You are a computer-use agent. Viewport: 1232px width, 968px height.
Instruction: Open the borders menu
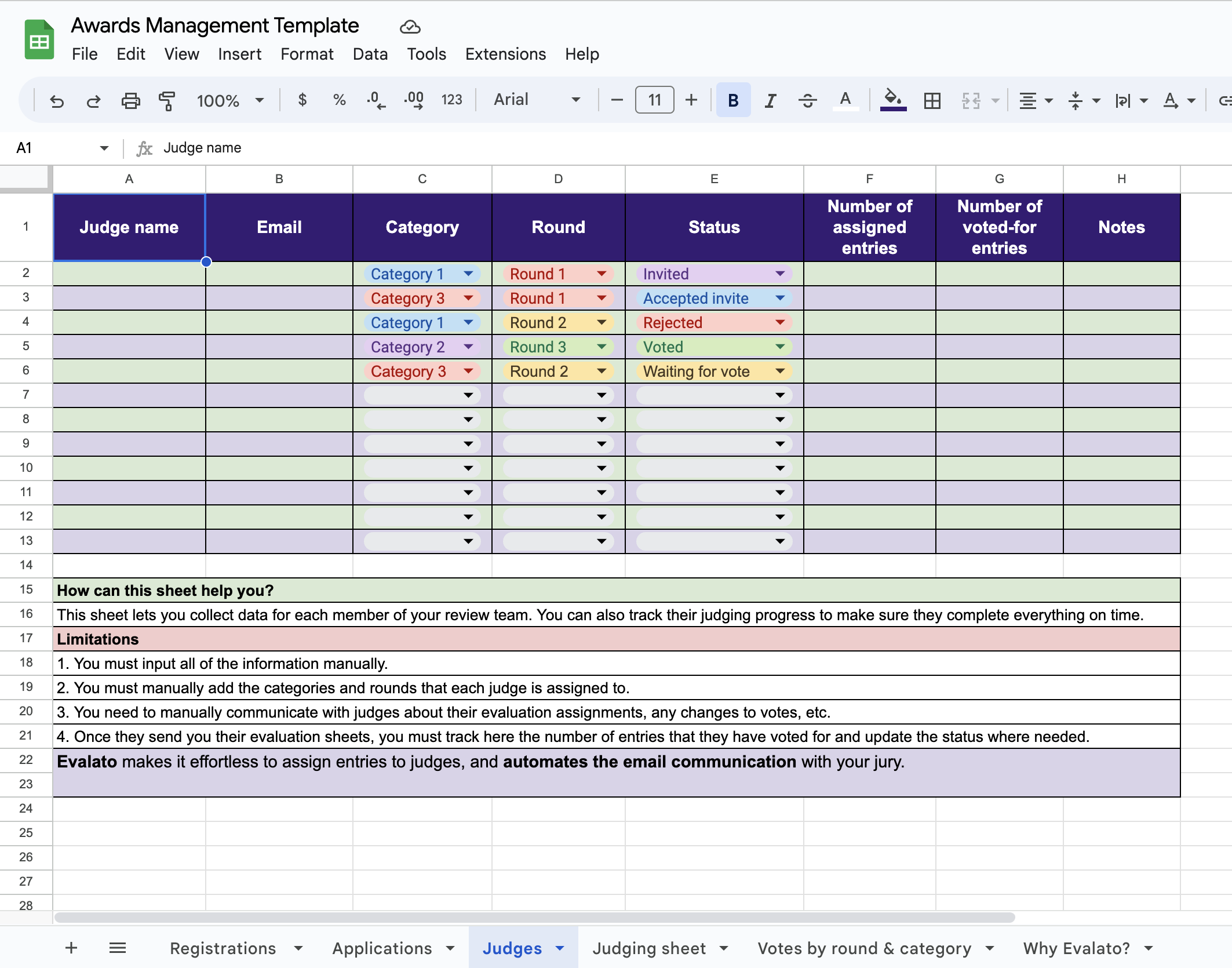pos(932,100)
